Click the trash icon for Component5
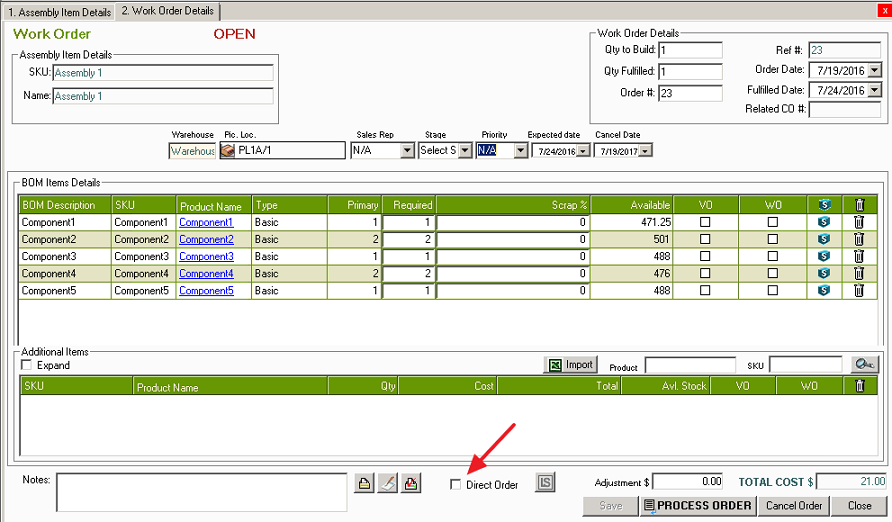The height and width of the screenshot is (522, 892). (858, 290)
